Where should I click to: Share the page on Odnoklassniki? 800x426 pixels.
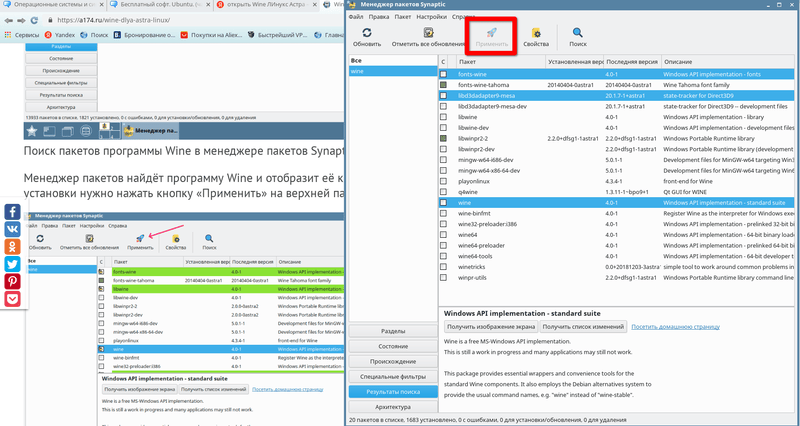pos(12,246)
